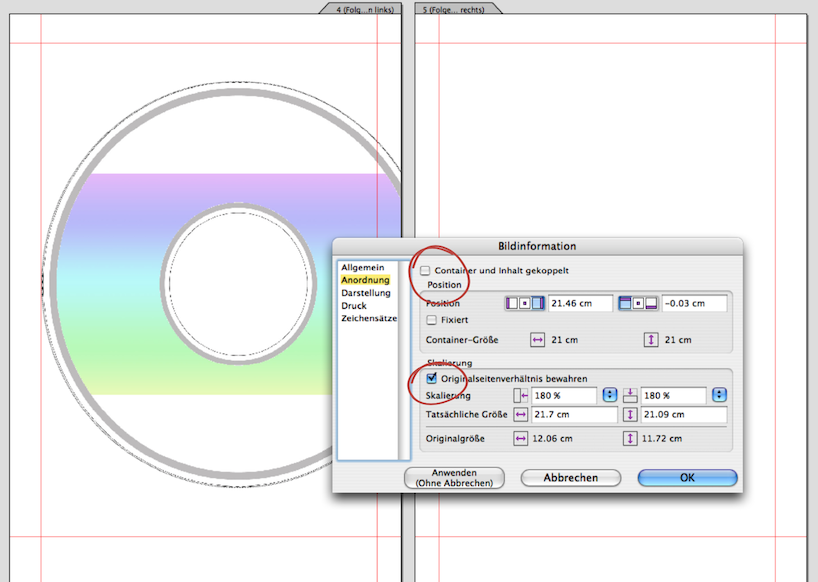This screenshot has width=818, height=582.
Task: Select Allgemein in the category list
Action: tap(362, 268)
